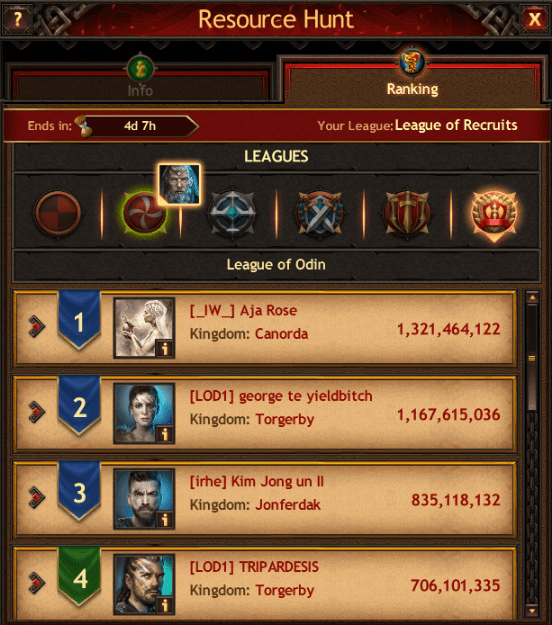The image size is (552, 625).
Task: Select the gray-blue compass league emblem
Action: [x=232, y=214]
